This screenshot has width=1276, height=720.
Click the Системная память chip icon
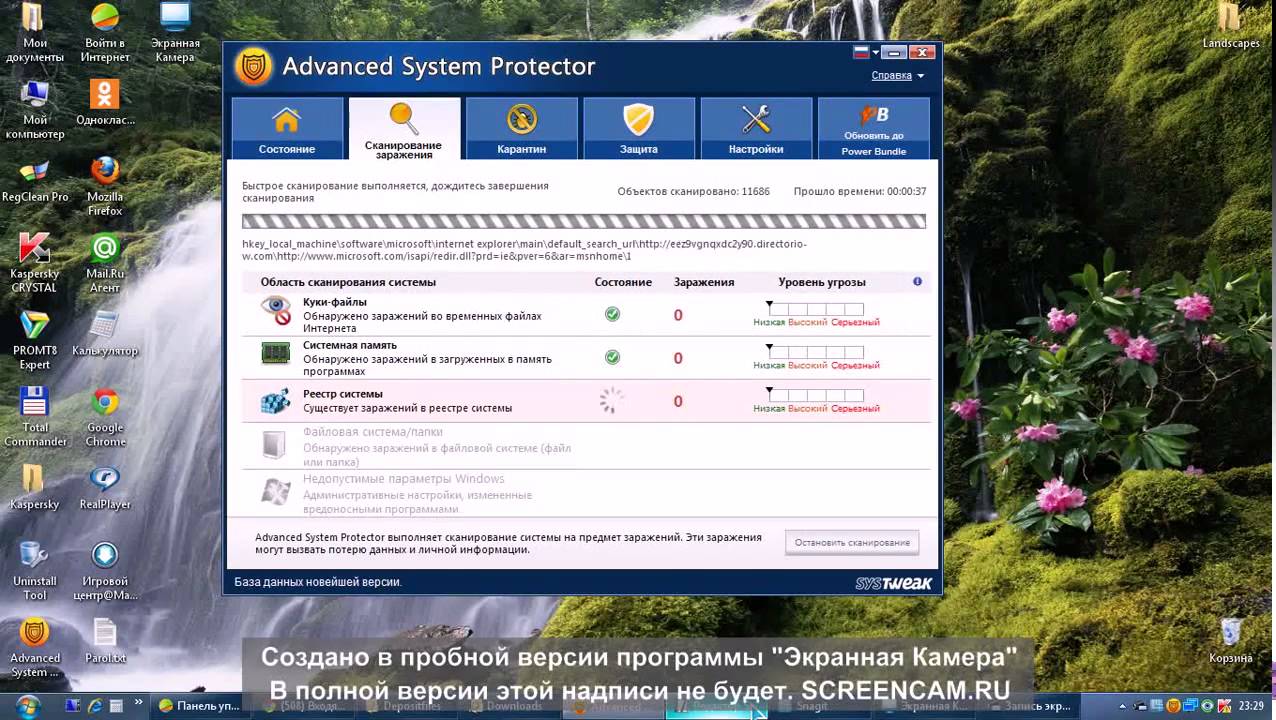[275, 353]
